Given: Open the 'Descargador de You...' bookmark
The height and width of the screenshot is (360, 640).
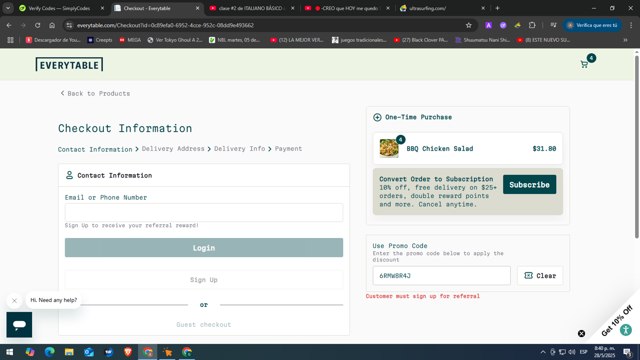Looking at the screenshot, I should pyautogui.click(x=53, y=40).
